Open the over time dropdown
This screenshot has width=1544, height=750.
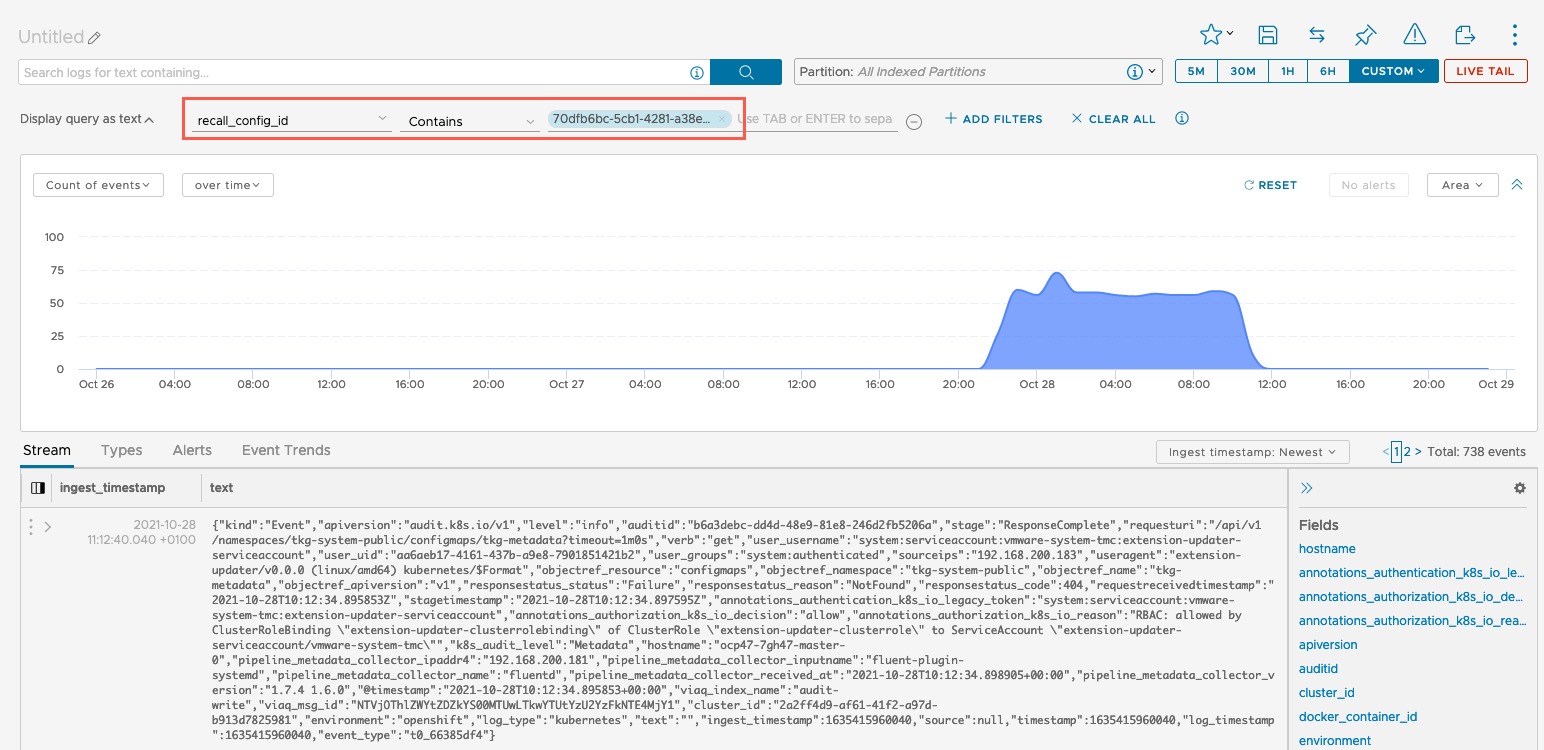[x=227, y=185]
